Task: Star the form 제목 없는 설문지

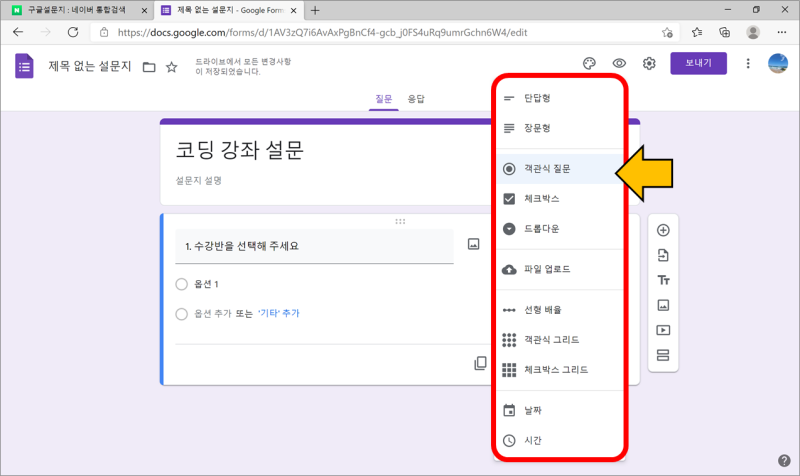Action: coord(171,67)
